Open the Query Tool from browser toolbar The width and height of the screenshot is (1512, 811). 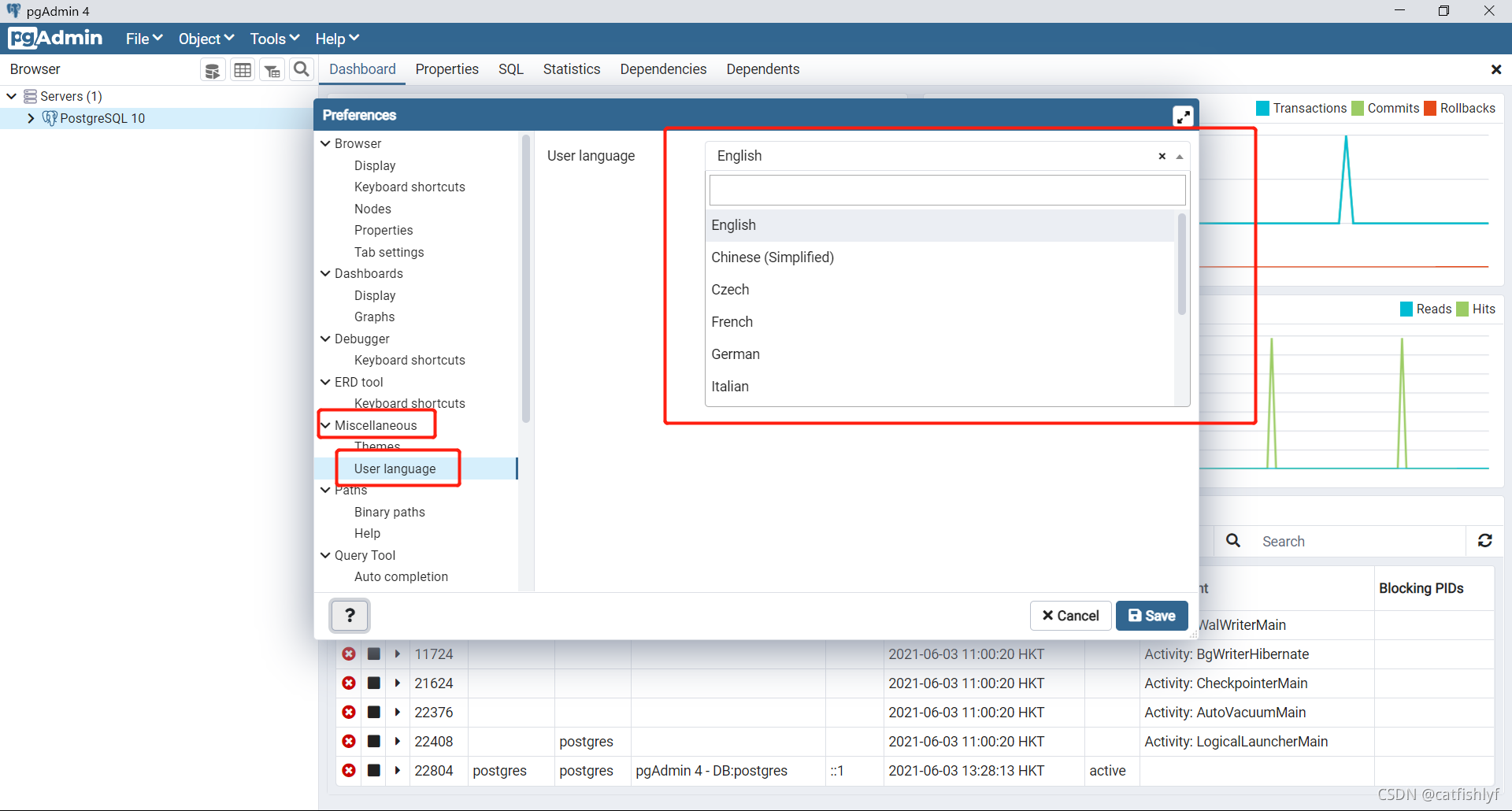[212, 69]
